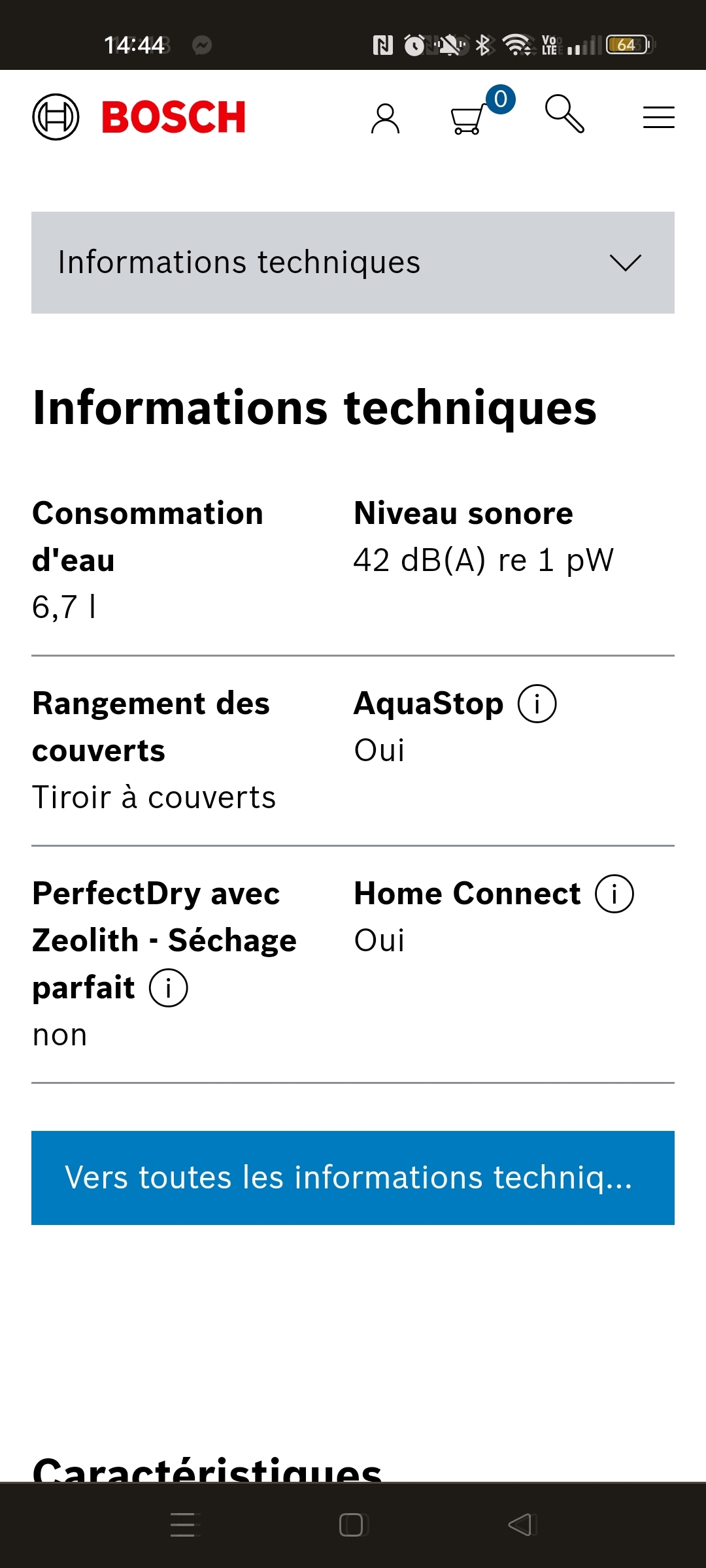Screen dimensions: 706x1568
Task: Open Android recent apps button
Action: tap(182, 1525)
